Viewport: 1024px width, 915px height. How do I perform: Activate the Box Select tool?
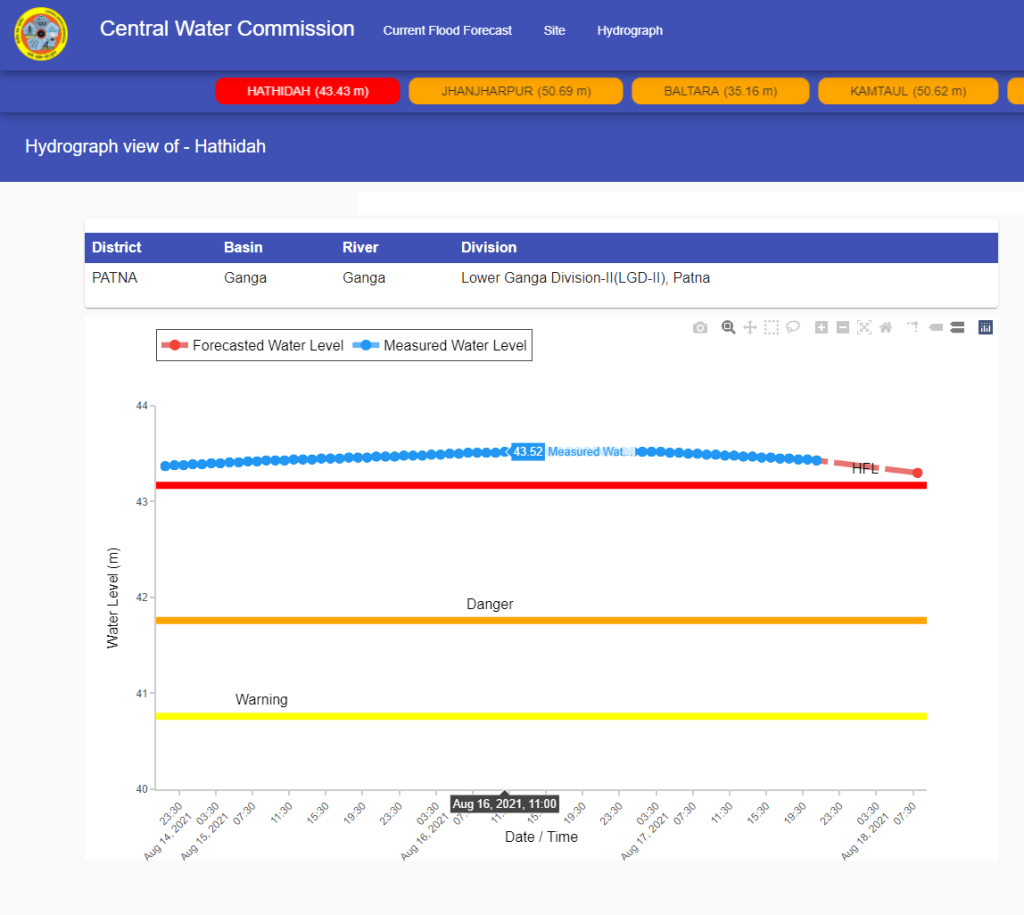pos(771,327)
